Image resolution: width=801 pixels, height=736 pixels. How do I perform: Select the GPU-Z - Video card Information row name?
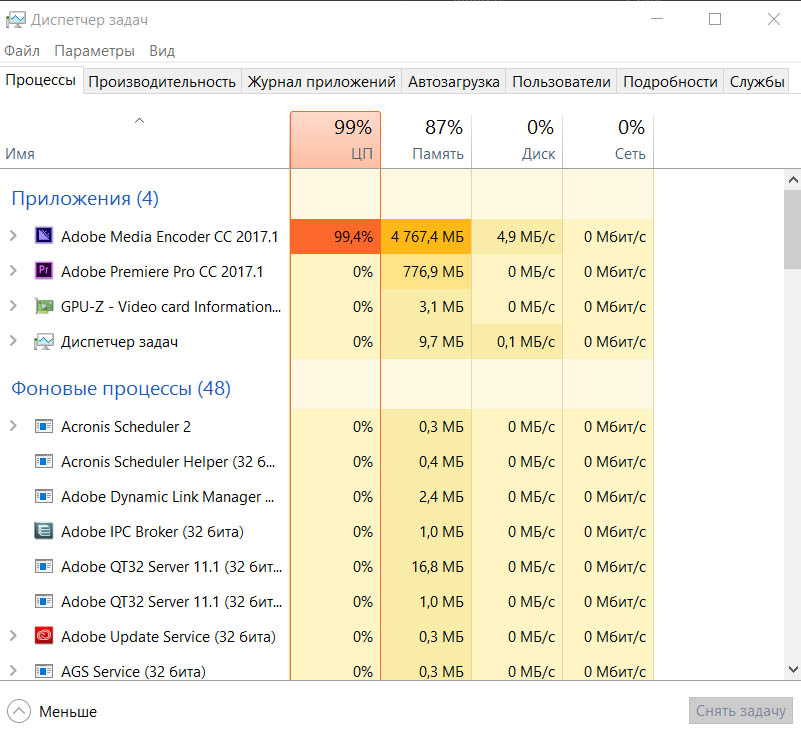pos(171,306)
